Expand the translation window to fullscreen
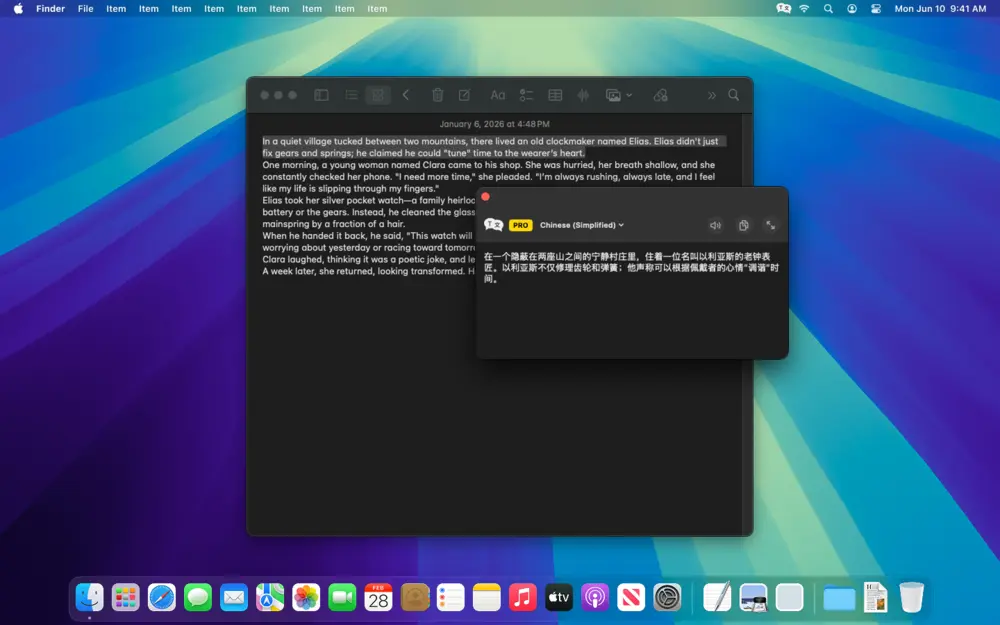This screenshot has height=625, width=1000. coord(770,225)
